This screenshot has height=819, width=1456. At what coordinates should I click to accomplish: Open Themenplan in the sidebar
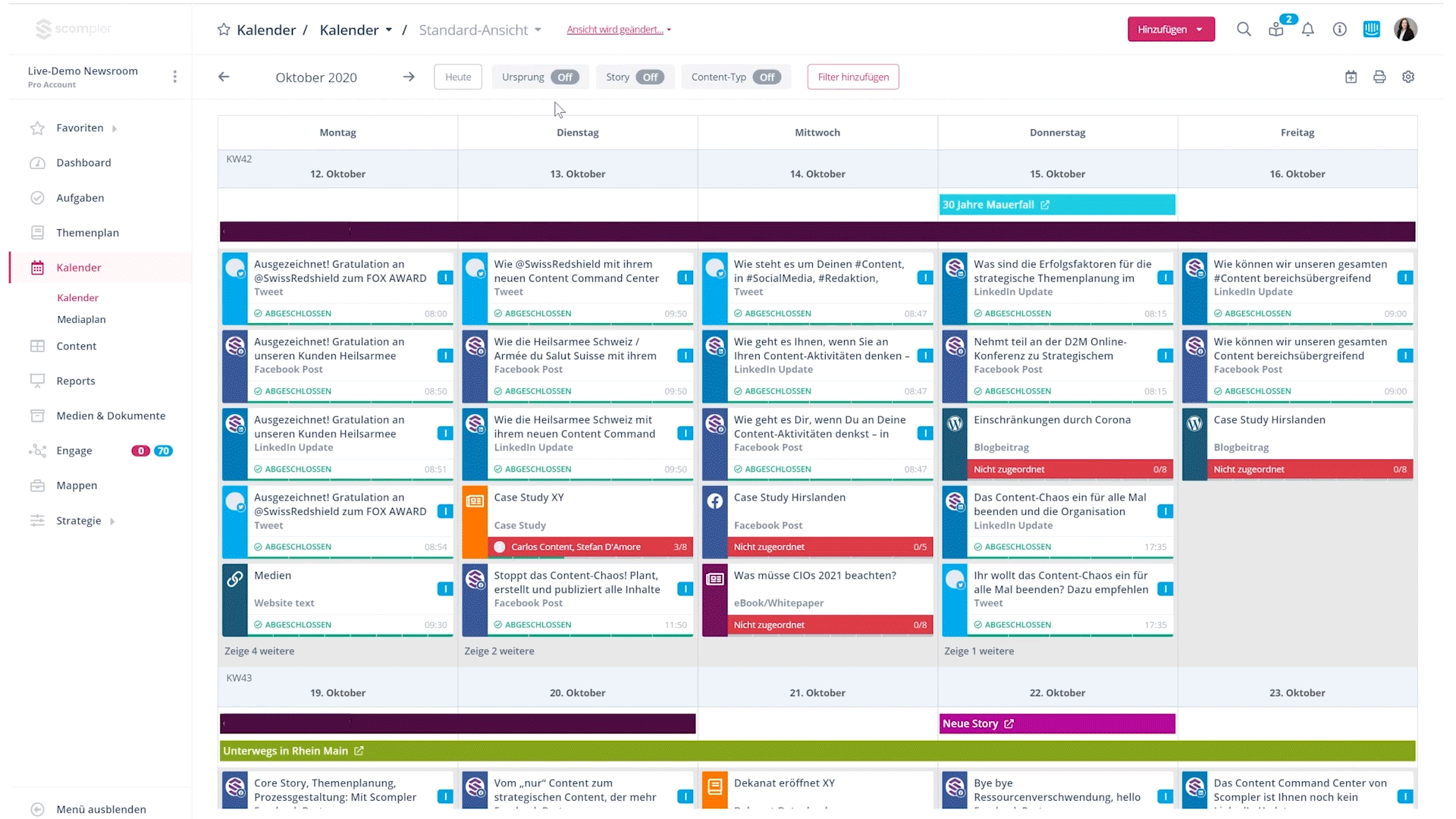pyautogui.click(x=87, y=233)
